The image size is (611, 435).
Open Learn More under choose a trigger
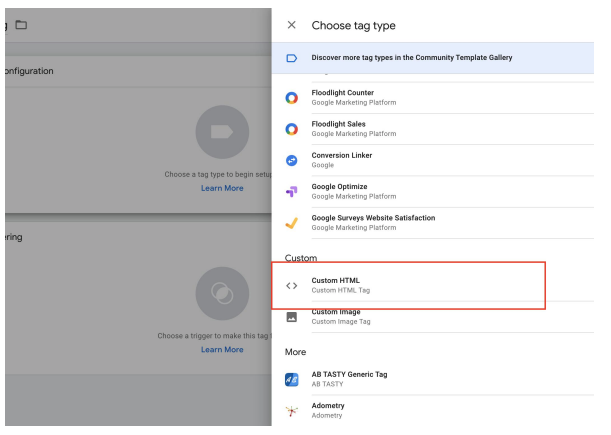[x=222, y=350]
